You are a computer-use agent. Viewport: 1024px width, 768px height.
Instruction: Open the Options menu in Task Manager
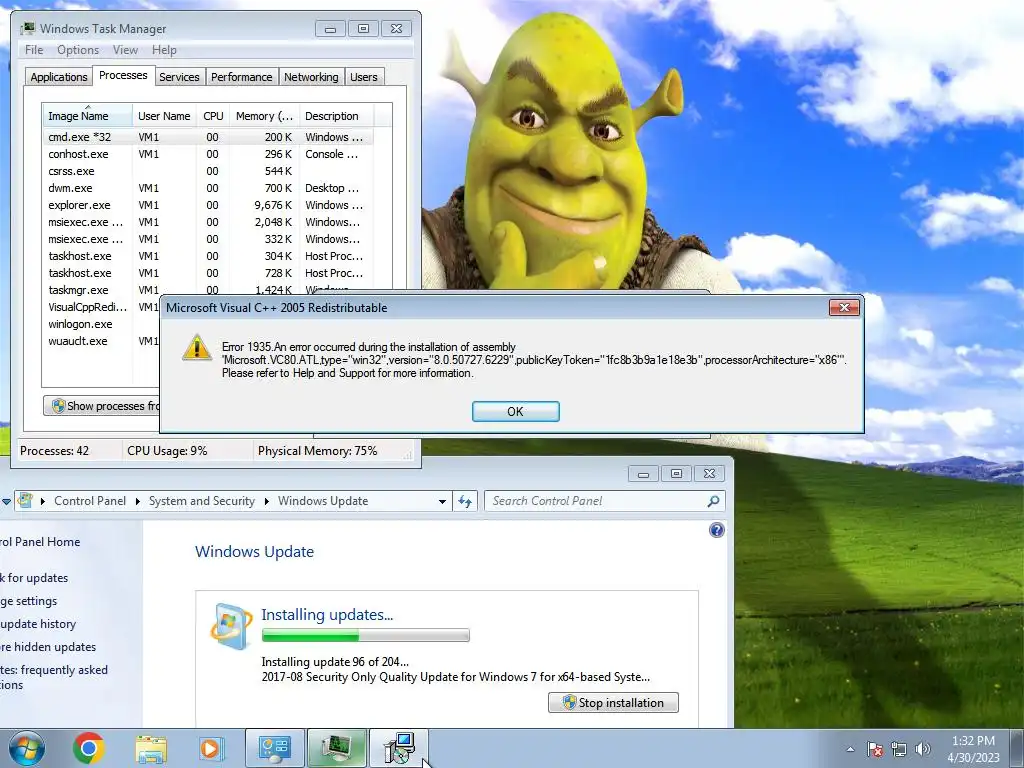(x=78, y=50)
